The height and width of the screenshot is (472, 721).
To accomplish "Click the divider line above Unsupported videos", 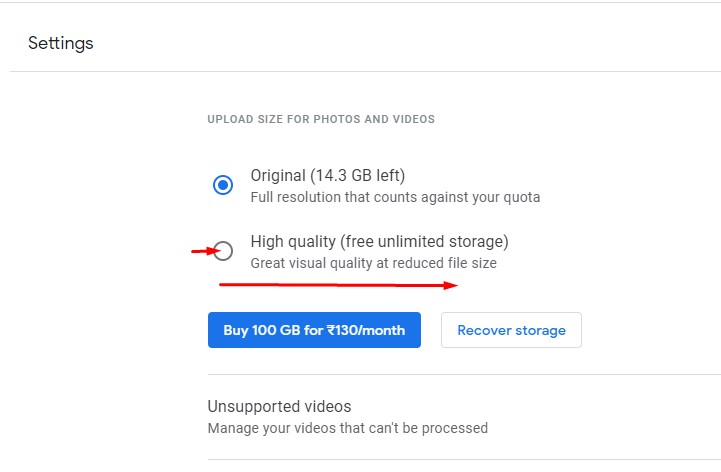I will point(464,374).
